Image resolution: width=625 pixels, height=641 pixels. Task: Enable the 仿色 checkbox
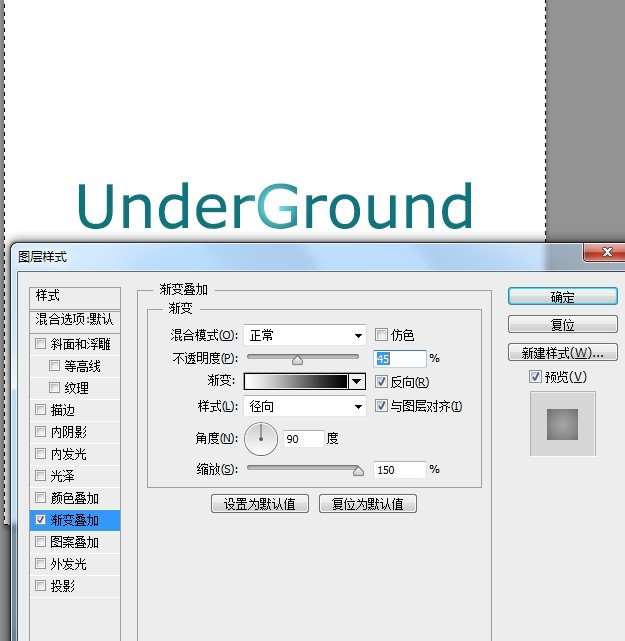381,335
